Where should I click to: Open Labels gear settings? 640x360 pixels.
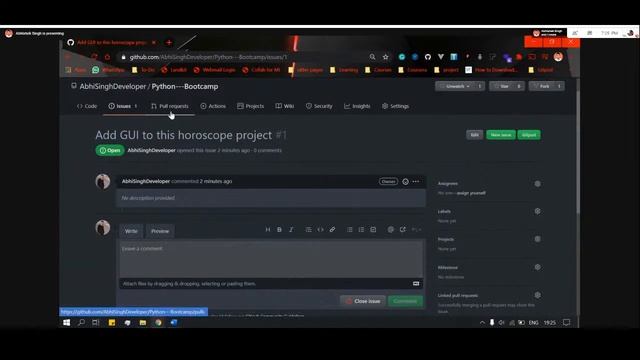538,211
